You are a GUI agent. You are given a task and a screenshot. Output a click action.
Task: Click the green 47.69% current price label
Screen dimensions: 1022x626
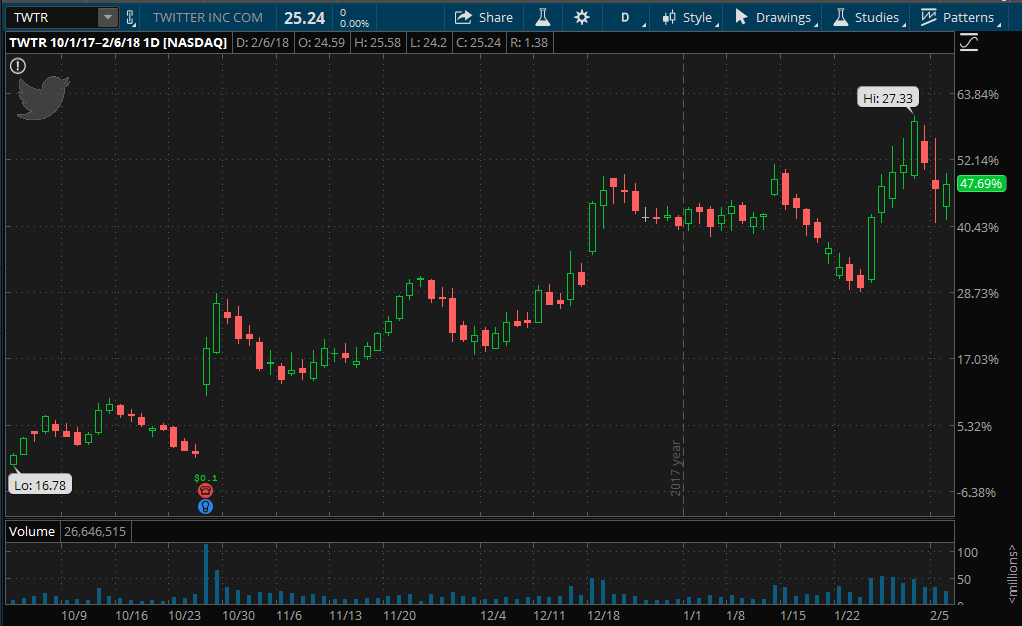981,184
